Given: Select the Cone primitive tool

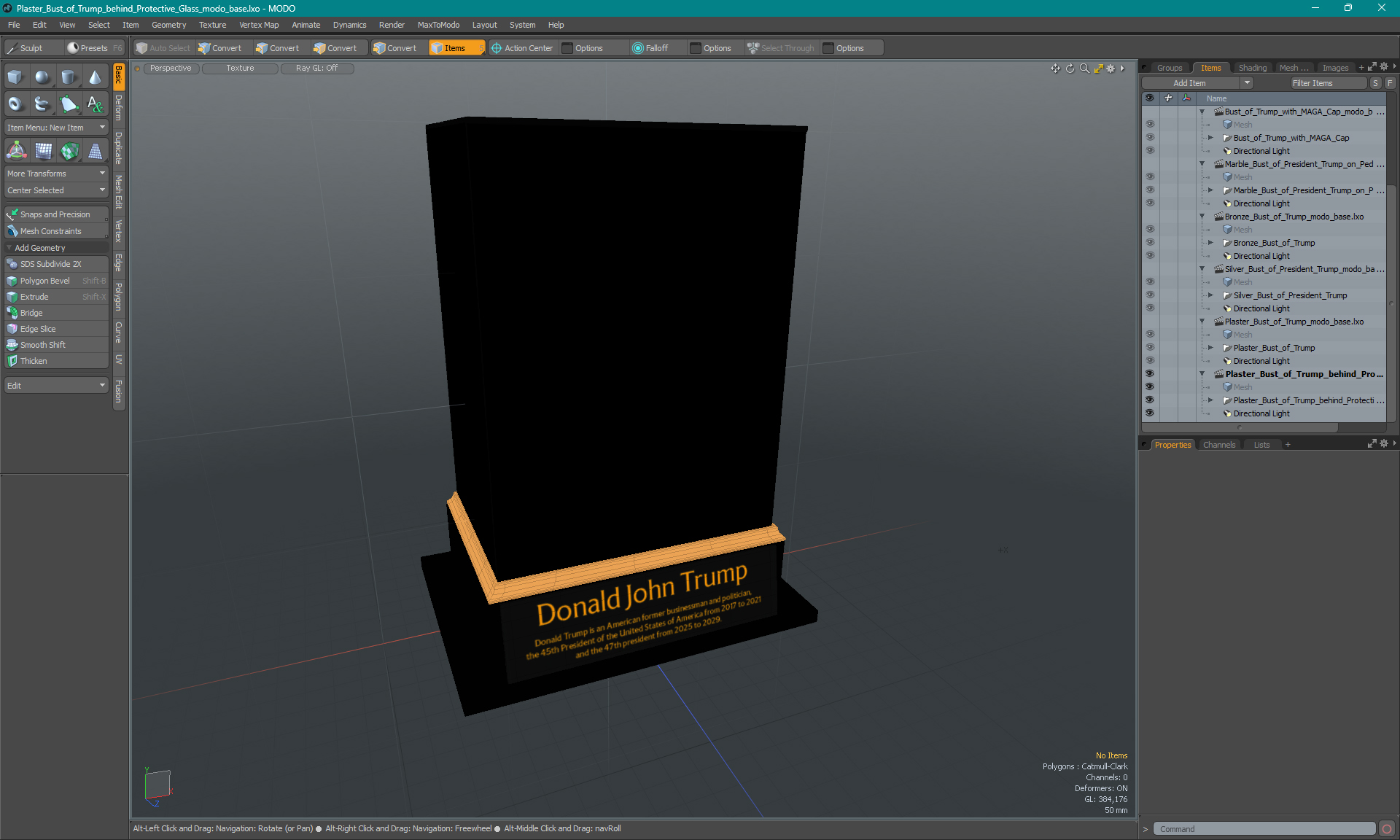Looking at the screenshot, I should point(95,77).
